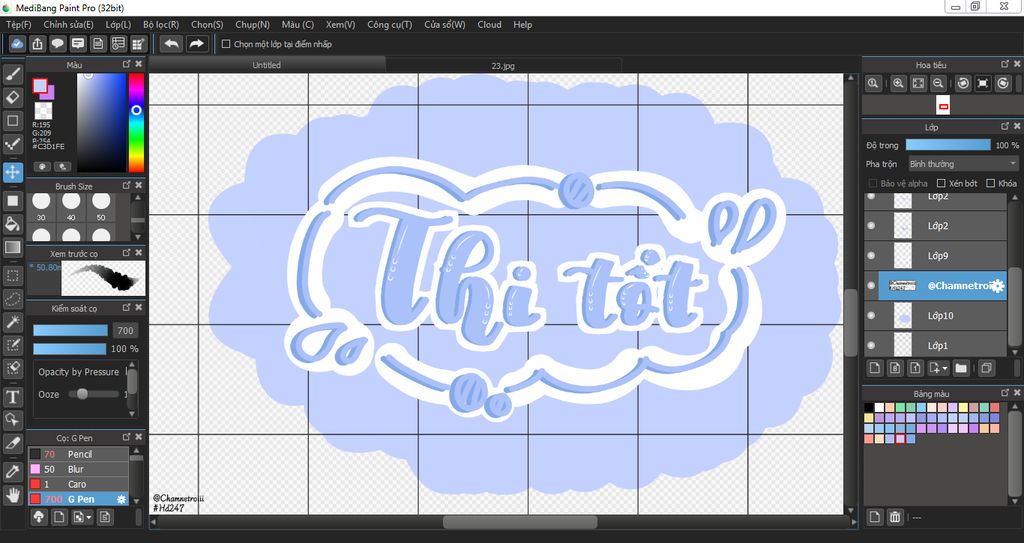Zoom out using navigator magnifier minus

938,83
